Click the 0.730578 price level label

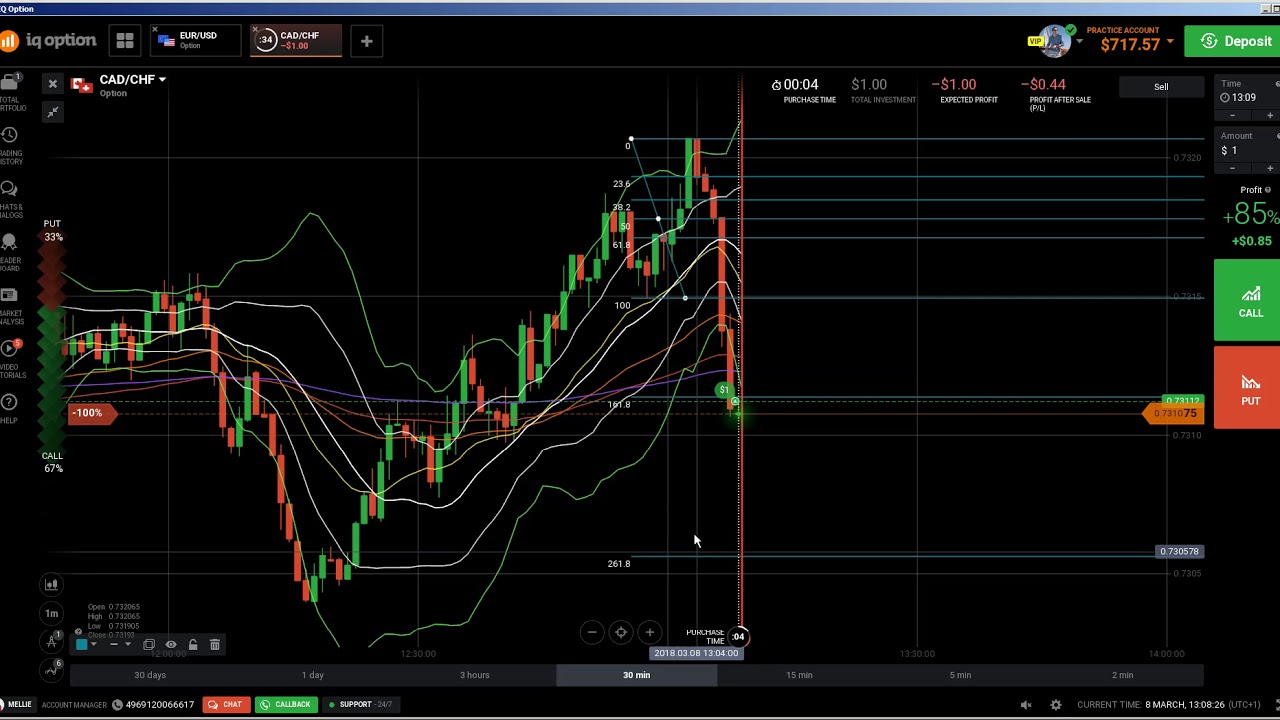tap(1179, 552)
